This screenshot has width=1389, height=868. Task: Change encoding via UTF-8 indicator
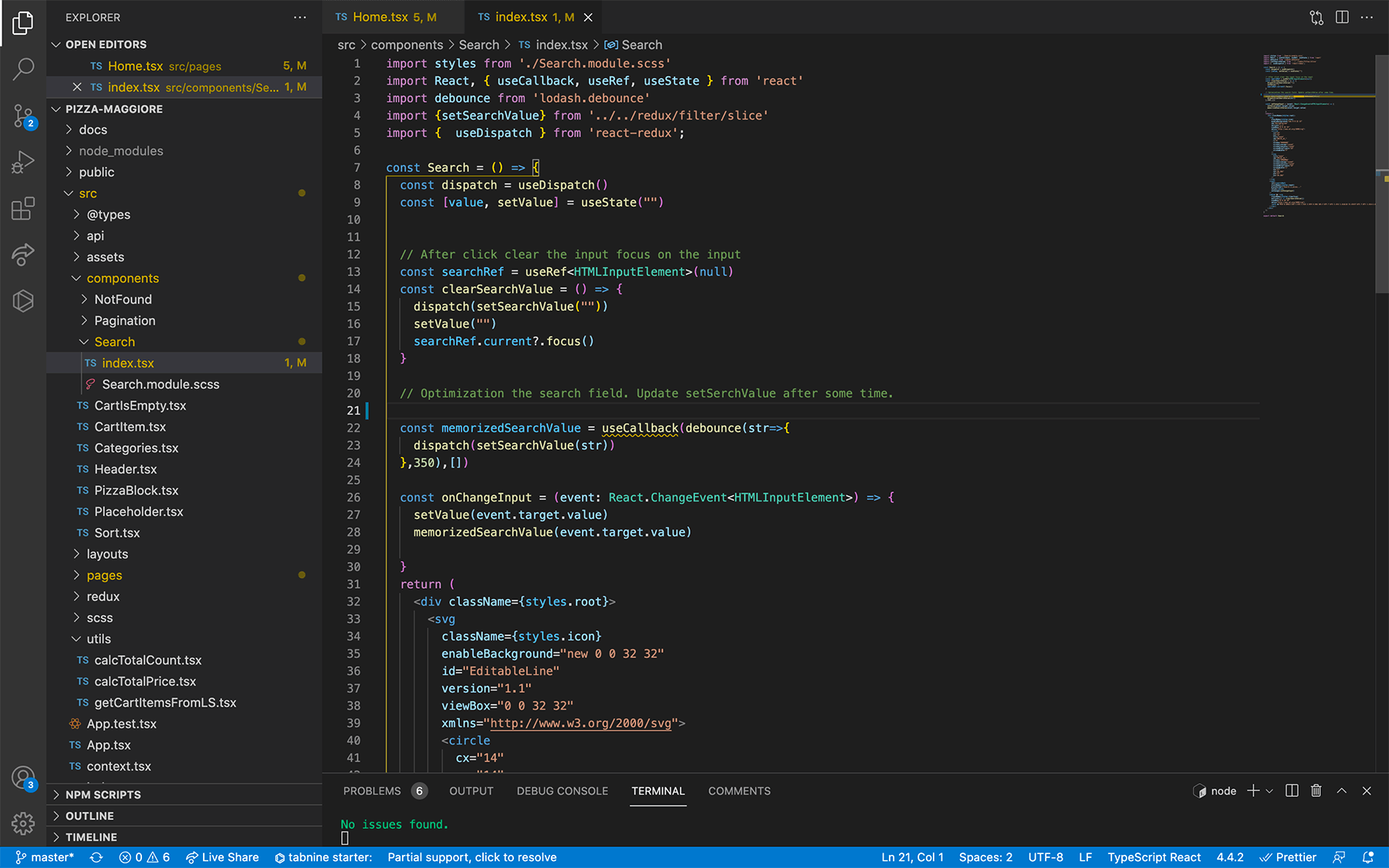[x=1046, y=857]
